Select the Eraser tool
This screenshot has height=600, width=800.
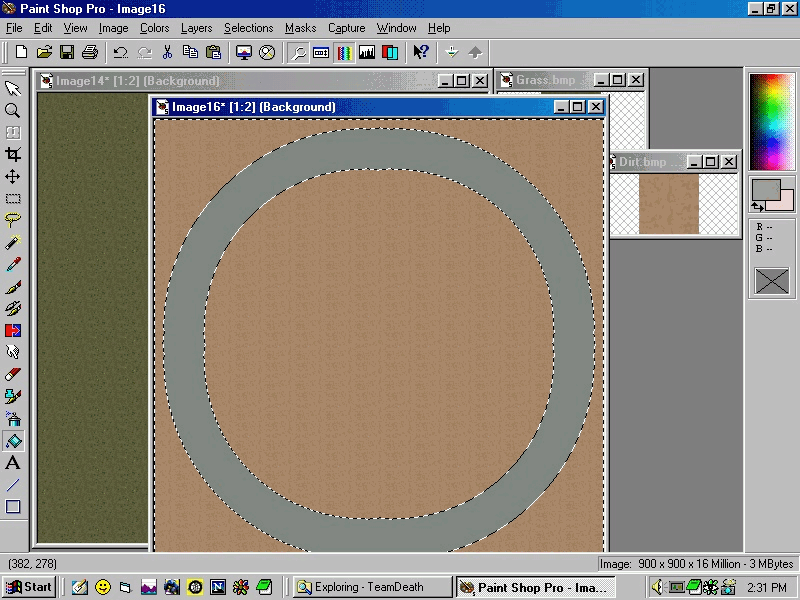tap(13, 374)
